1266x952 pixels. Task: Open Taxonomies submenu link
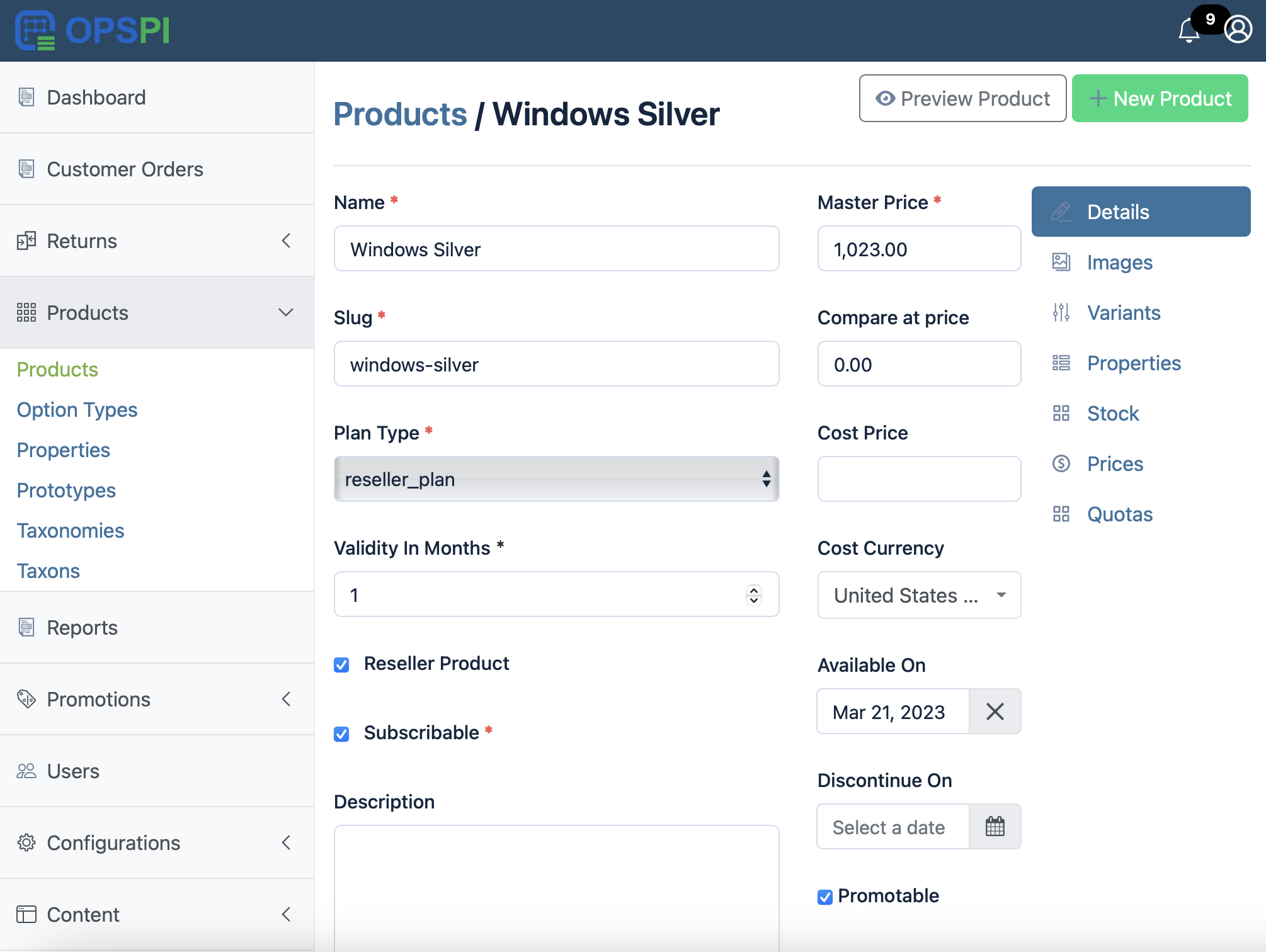[71, 531]
